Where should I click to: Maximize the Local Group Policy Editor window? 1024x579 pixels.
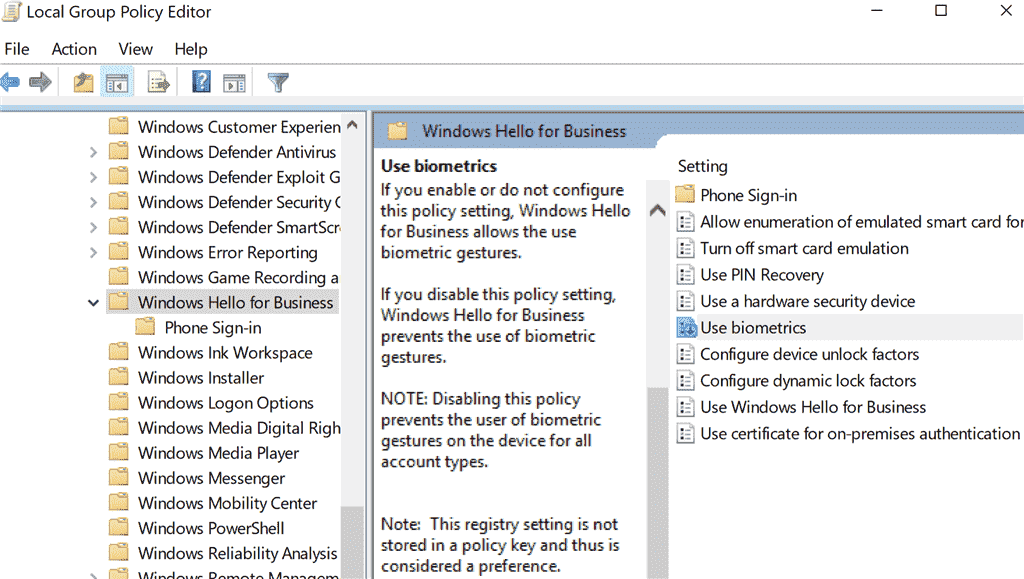(940, 10)
